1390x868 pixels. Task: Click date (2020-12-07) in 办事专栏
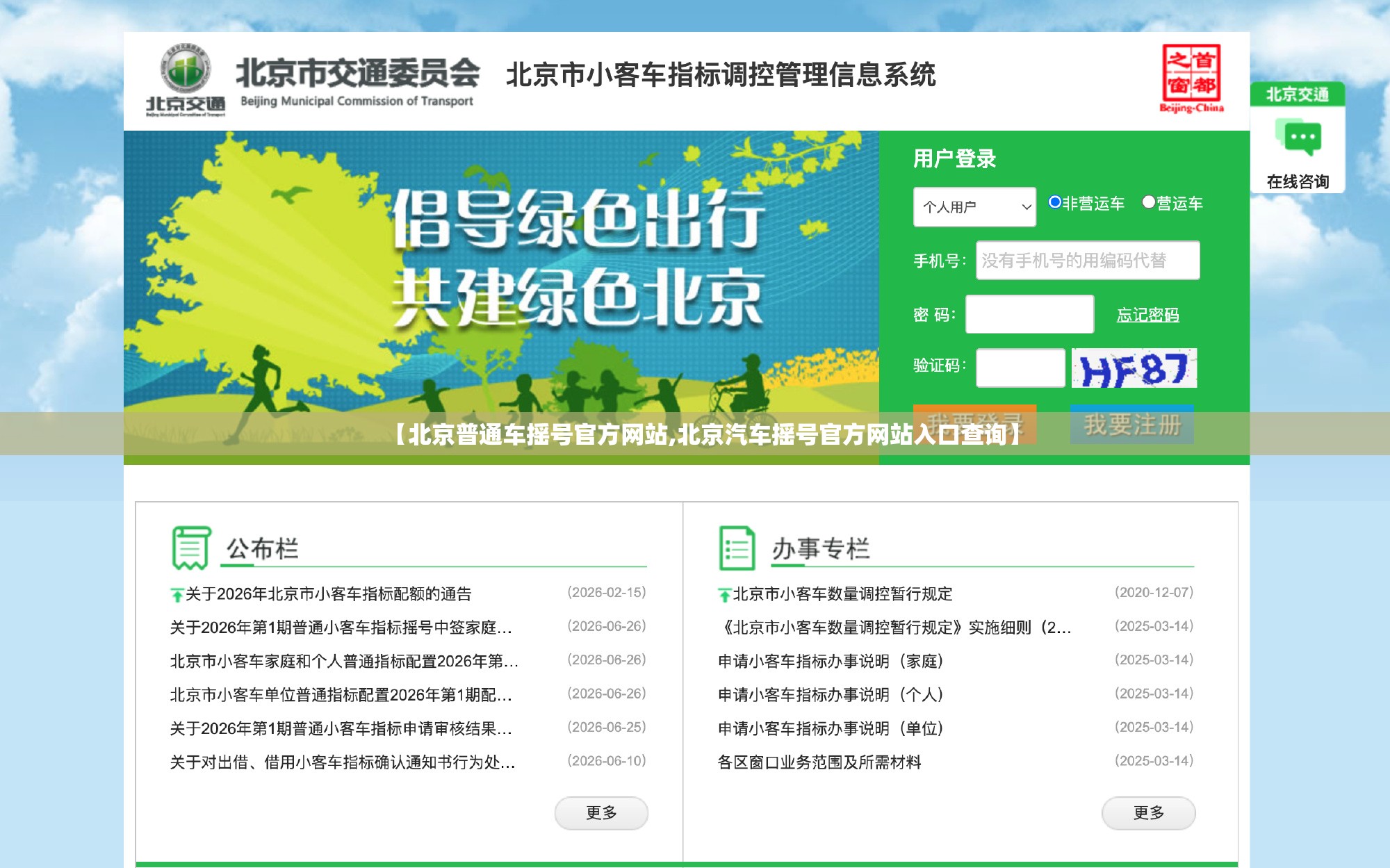point(1154,592)
